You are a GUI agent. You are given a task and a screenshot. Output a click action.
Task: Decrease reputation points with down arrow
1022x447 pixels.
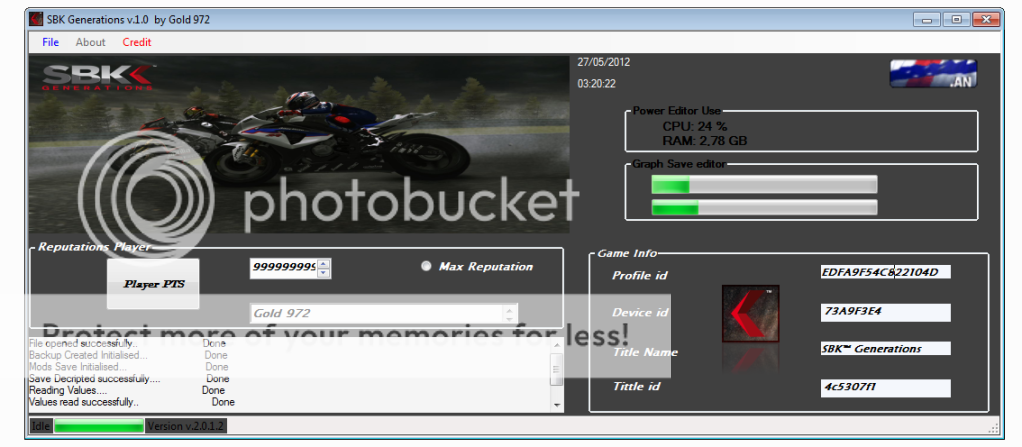tap(324, 272)
